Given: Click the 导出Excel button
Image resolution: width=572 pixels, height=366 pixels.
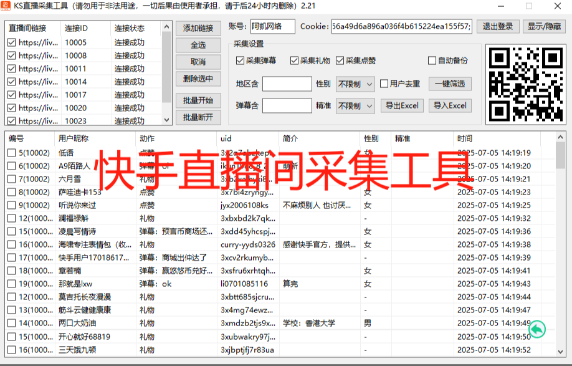Looking at the screenshot, I should pos(402,106).
